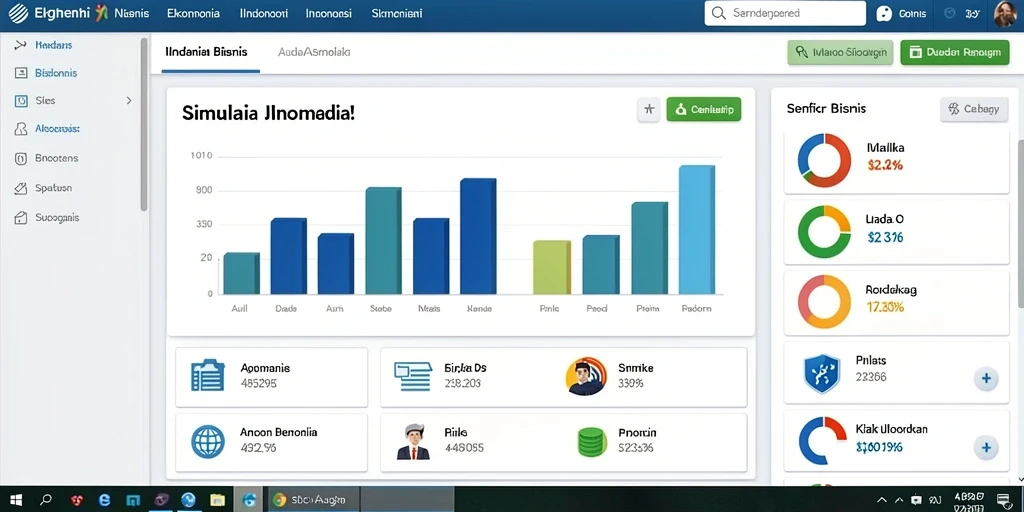1024x512 pixels.
Task: Select the Haidans sidebar label
Action: [54, 45]
